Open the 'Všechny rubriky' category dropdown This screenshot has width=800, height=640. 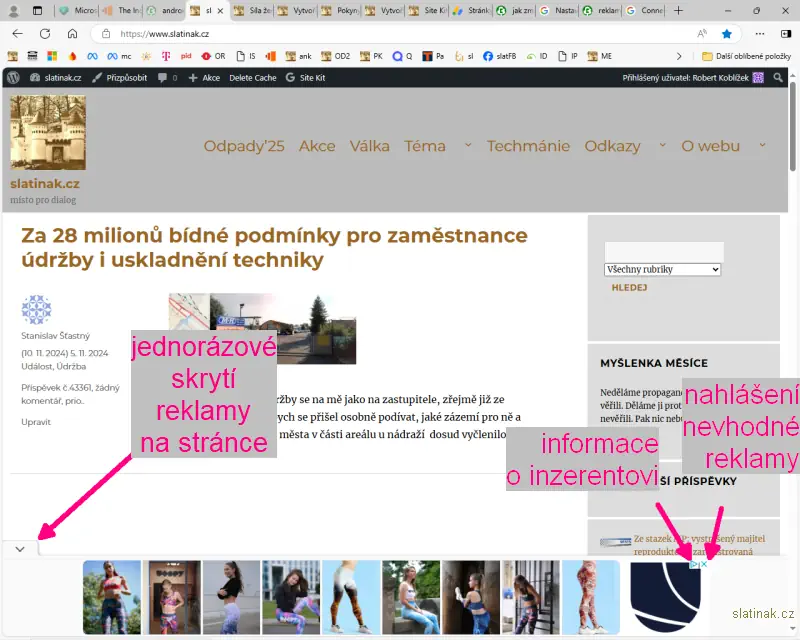(x=662, y=270)
